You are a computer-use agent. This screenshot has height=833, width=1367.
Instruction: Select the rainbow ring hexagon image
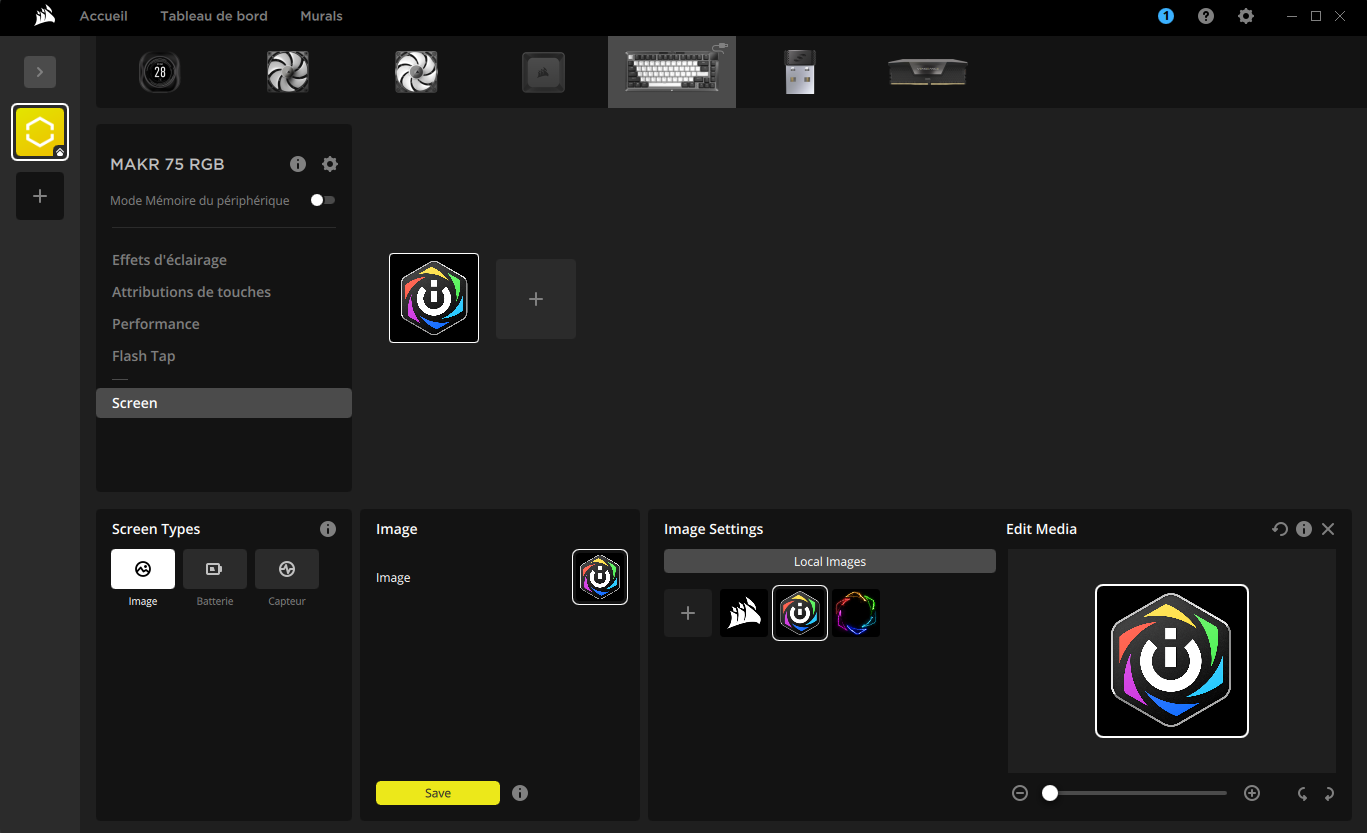856,613
